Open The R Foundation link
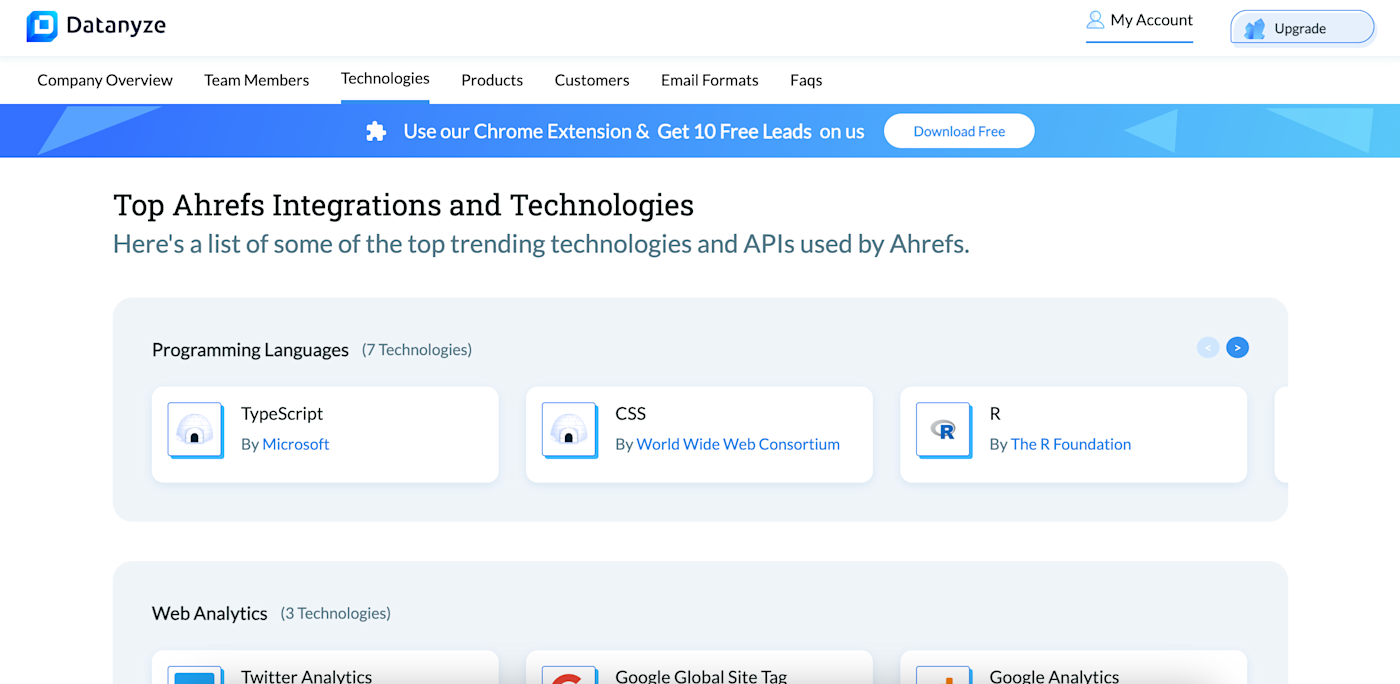Viewport: 1400px width, 684px height. (x=1071, y=444)
